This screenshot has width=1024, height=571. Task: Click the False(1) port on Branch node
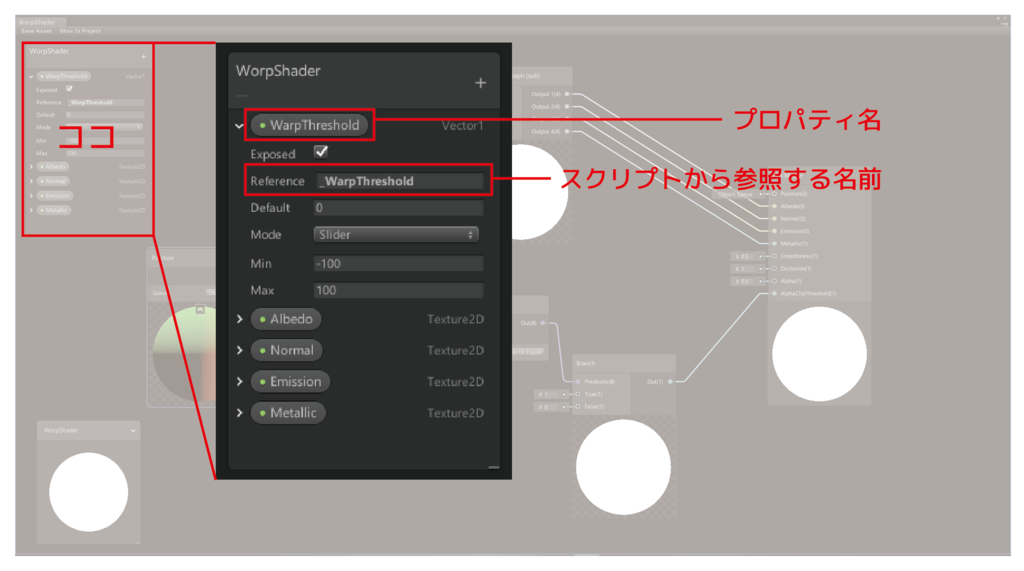point(577,406)
